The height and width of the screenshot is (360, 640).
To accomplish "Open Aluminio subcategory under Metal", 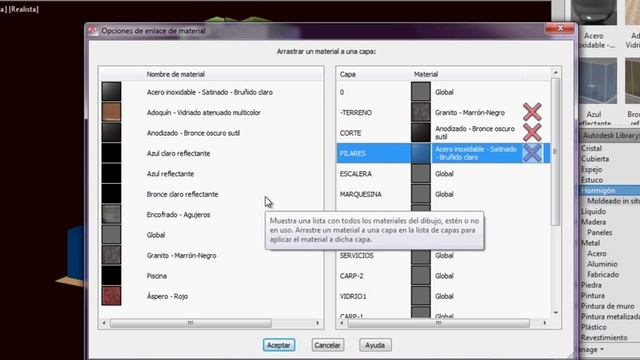I will 602,264.
